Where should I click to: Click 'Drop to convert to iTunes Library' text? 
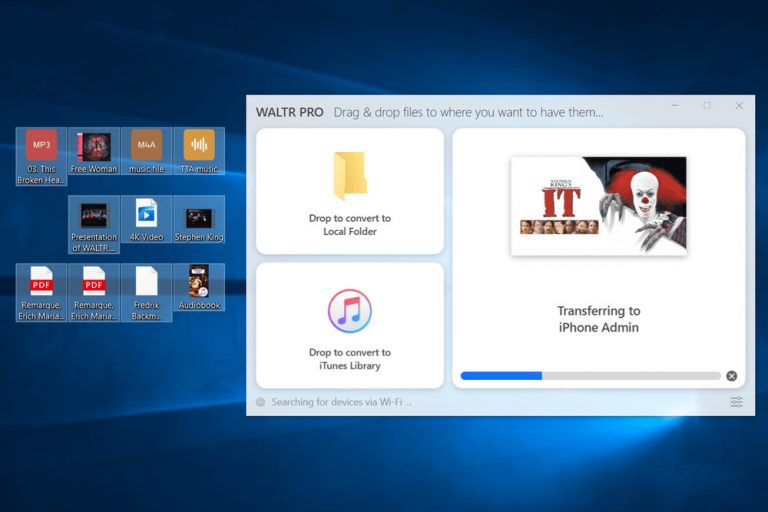coord(350,359)
